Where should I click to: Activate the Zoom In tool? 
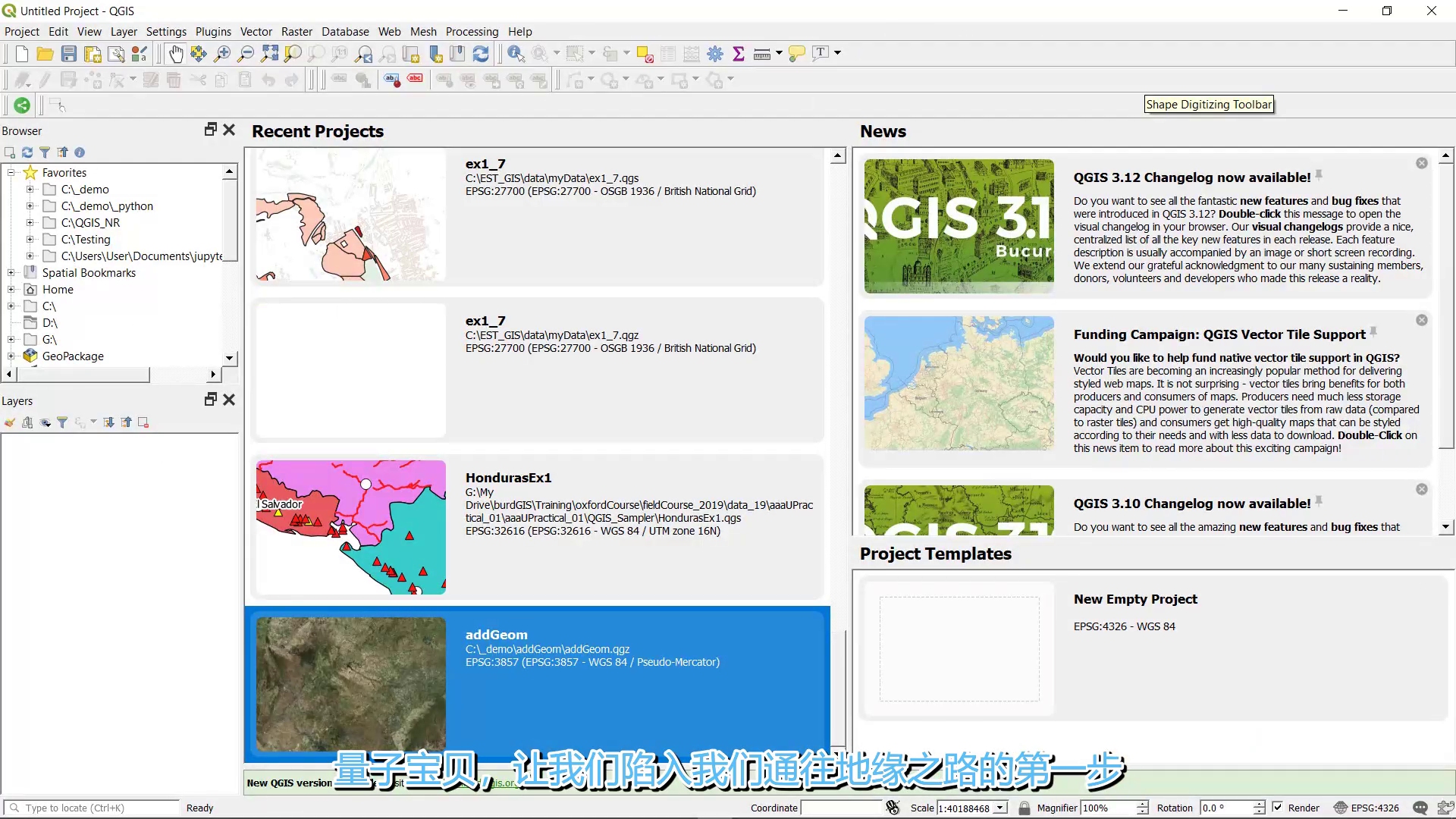[222, 53]
